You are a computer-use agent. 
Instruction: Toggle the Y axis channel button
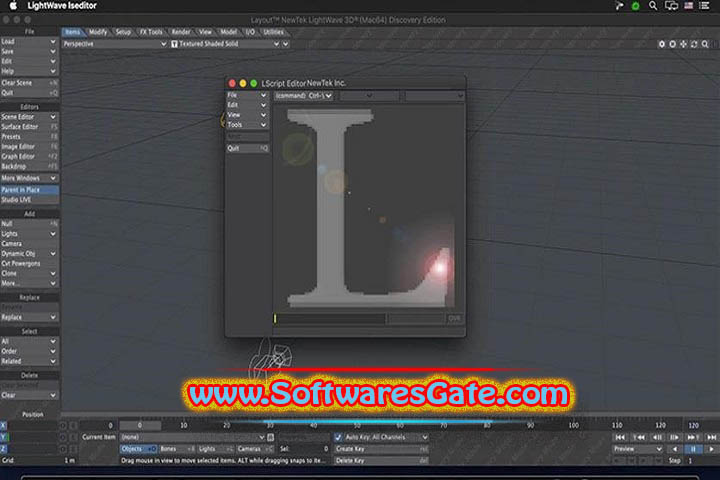tap(4, 437)
